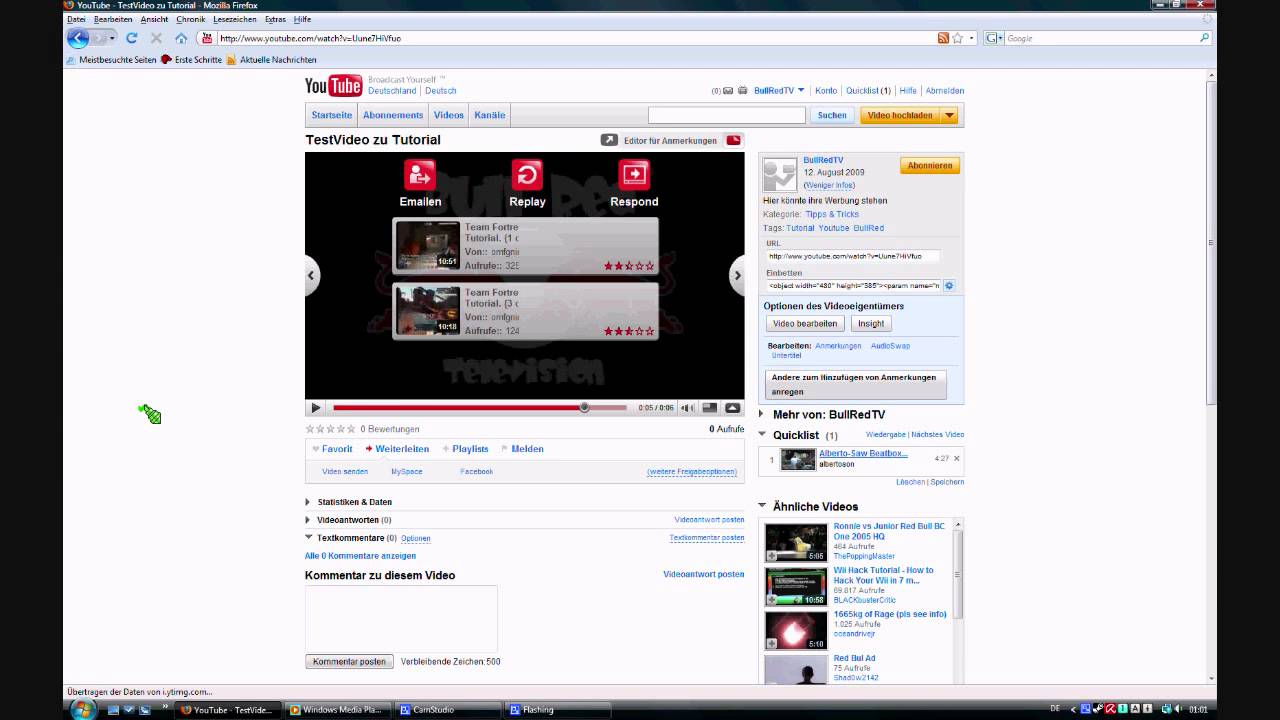Click into the YouTube search field
The width and height of the screenshot is (1280, 720).
(x=726, y=115)
